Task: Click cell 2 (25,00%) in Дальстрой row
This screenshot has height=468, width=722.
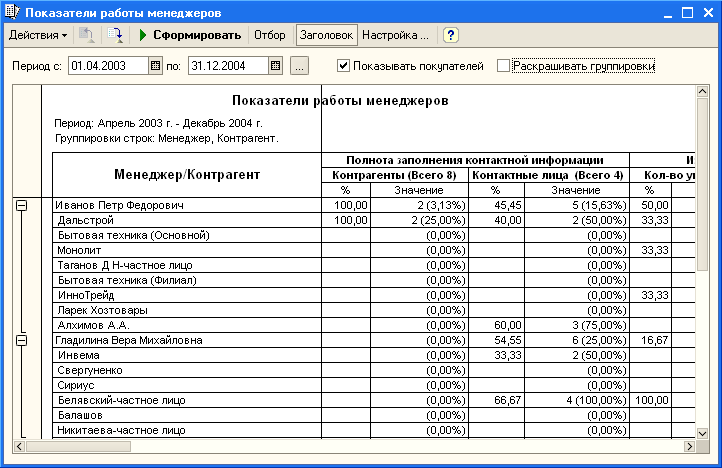Action: [419, 221]
